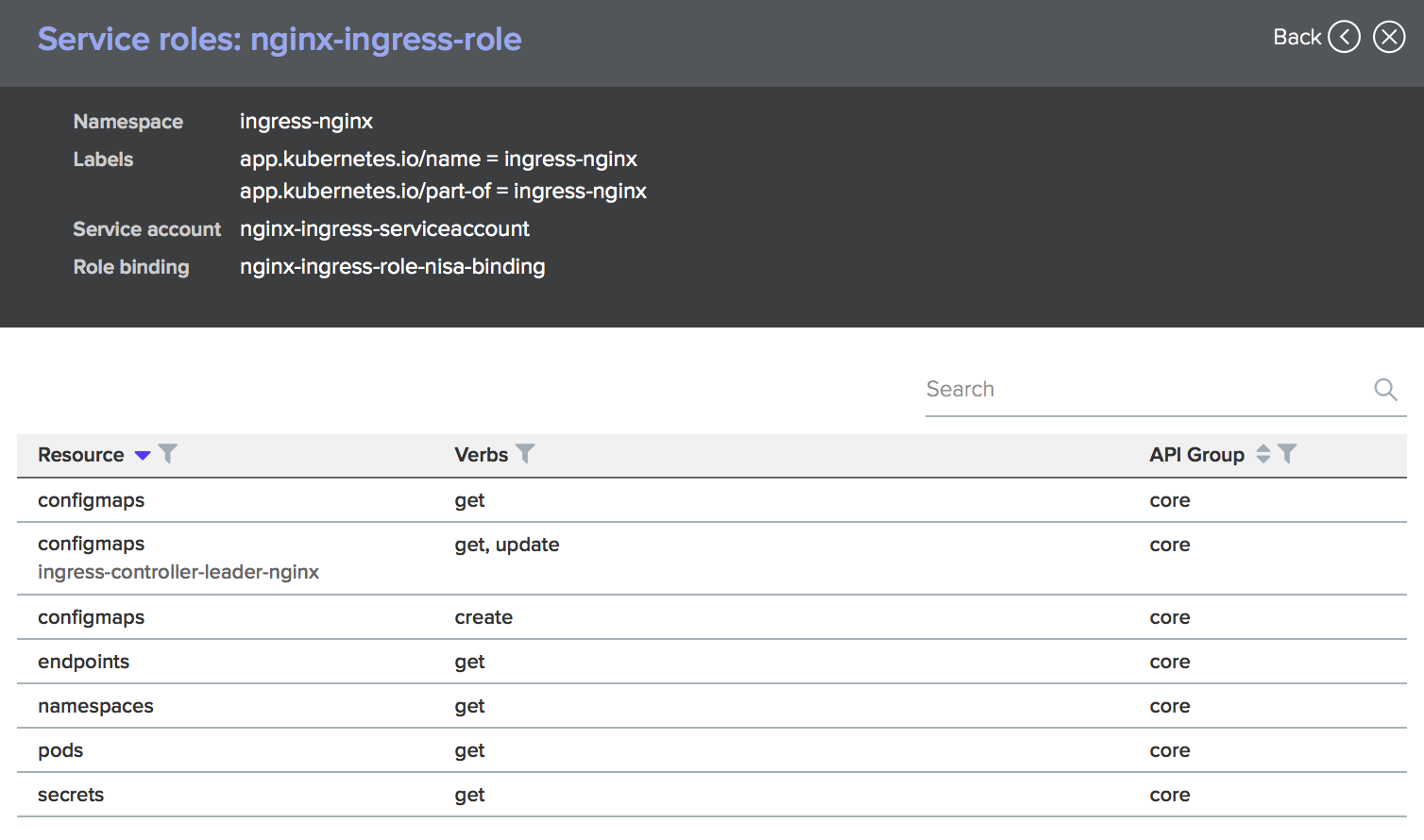This screenshot has width=1424, height=840.
Task: Click label app.kubernetes.io/name = ingress-nginx
Action: coord(438,159)
